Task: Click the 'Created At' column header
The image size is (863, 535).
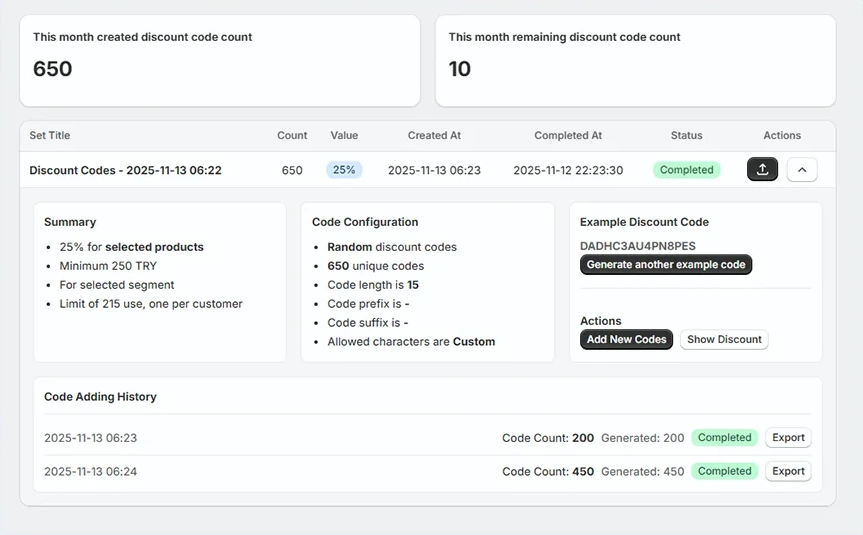Action: (434, 135)
